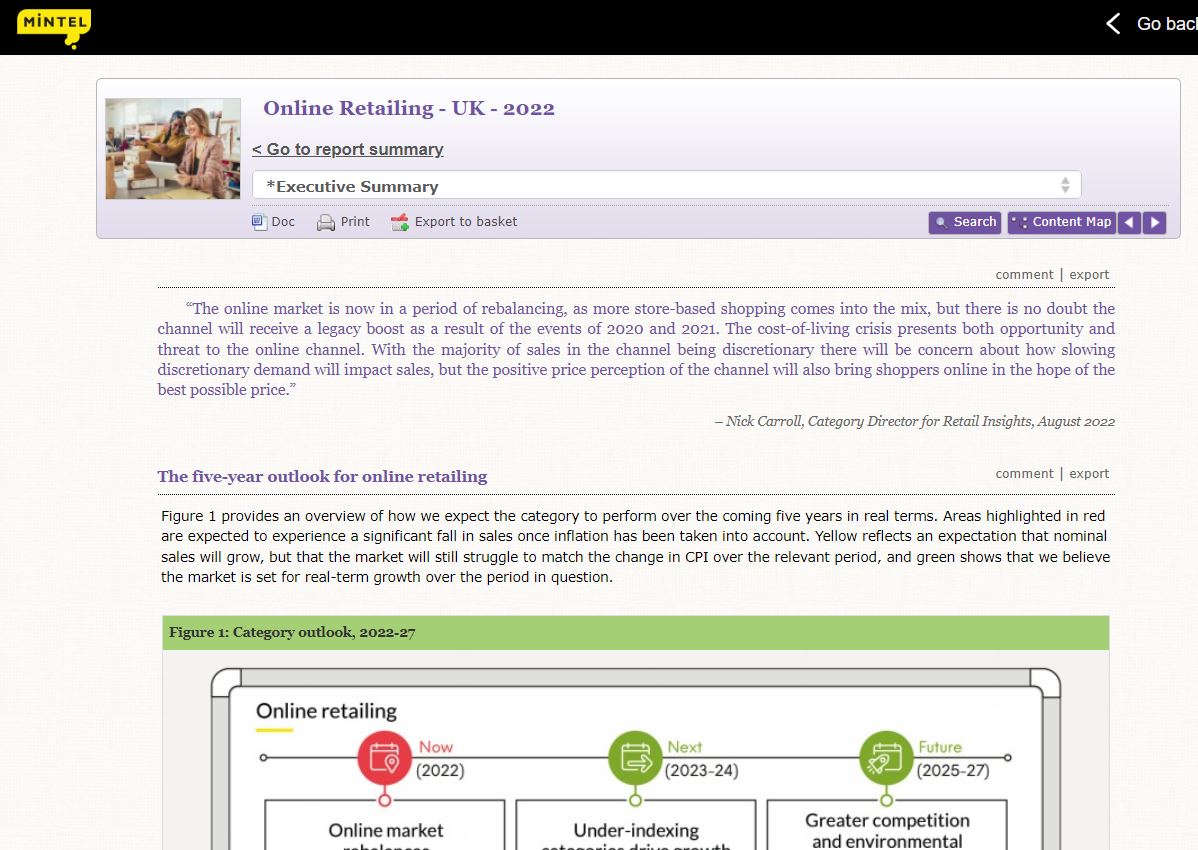1198x850 pixels.
Task: Click the Export to basket icon
Action: pos(400,222)
